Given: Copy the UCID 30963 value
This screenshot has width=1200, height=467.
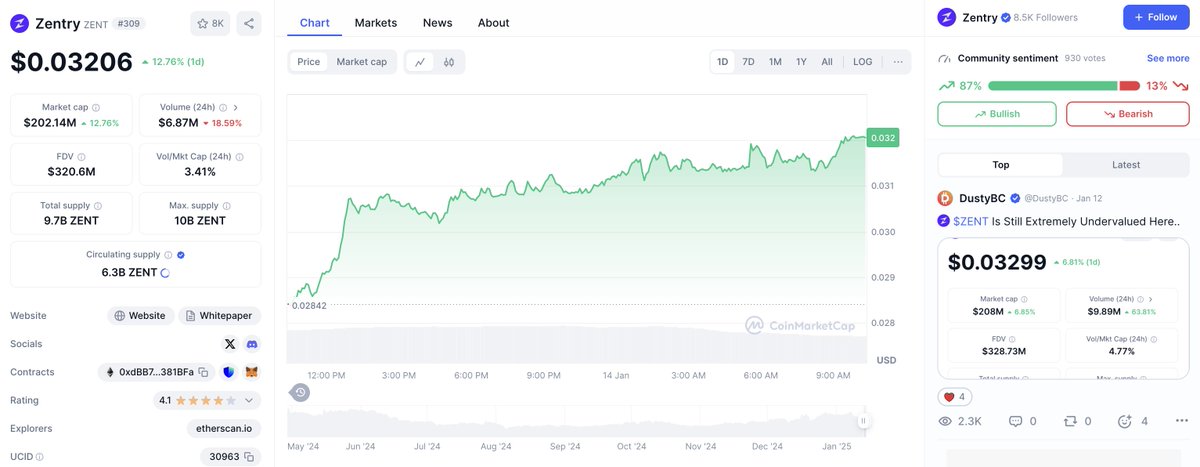Looking at the screenshot, I should click(x=249, y=456).
